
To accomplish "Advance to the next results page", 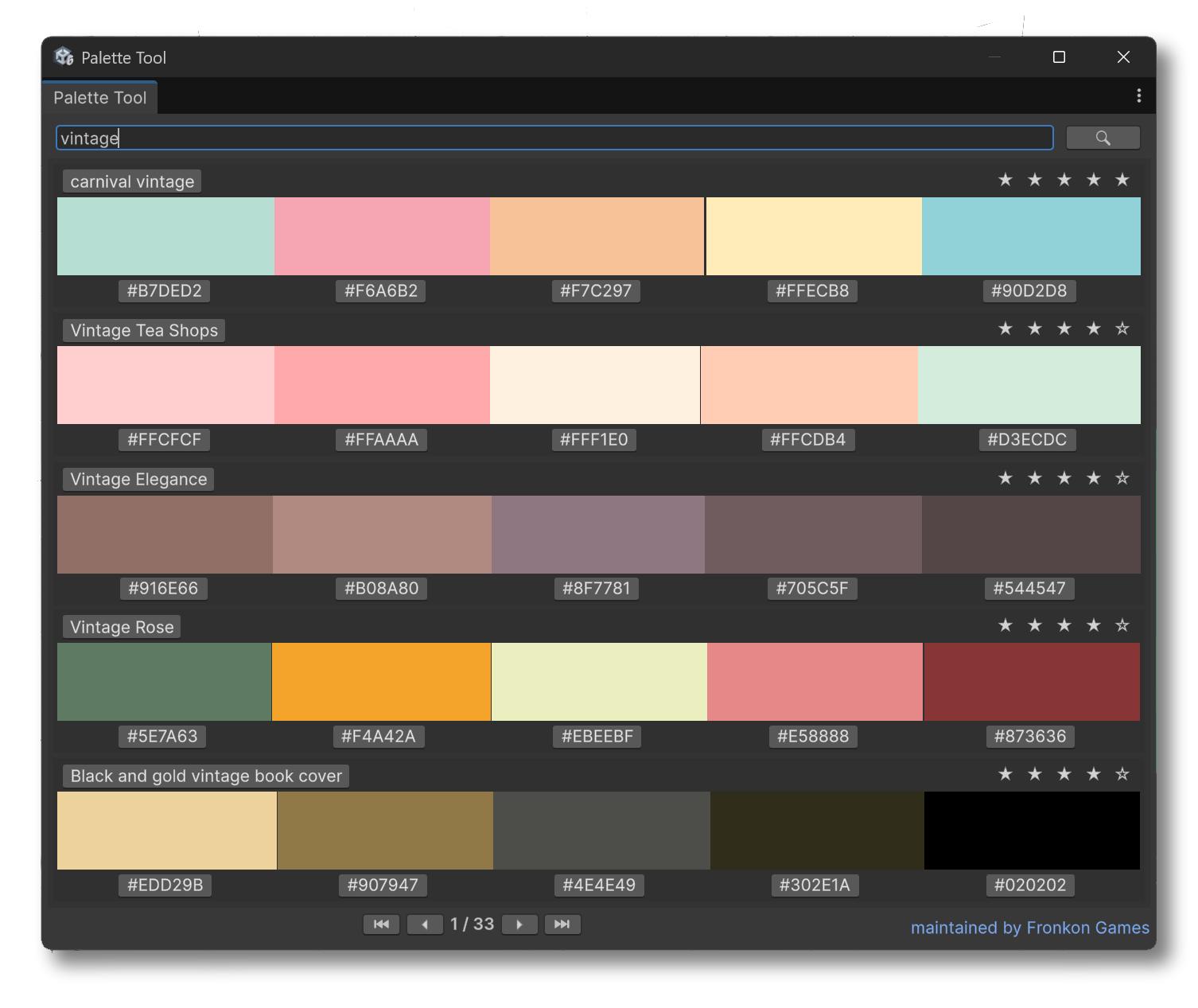I will point(519,924).
